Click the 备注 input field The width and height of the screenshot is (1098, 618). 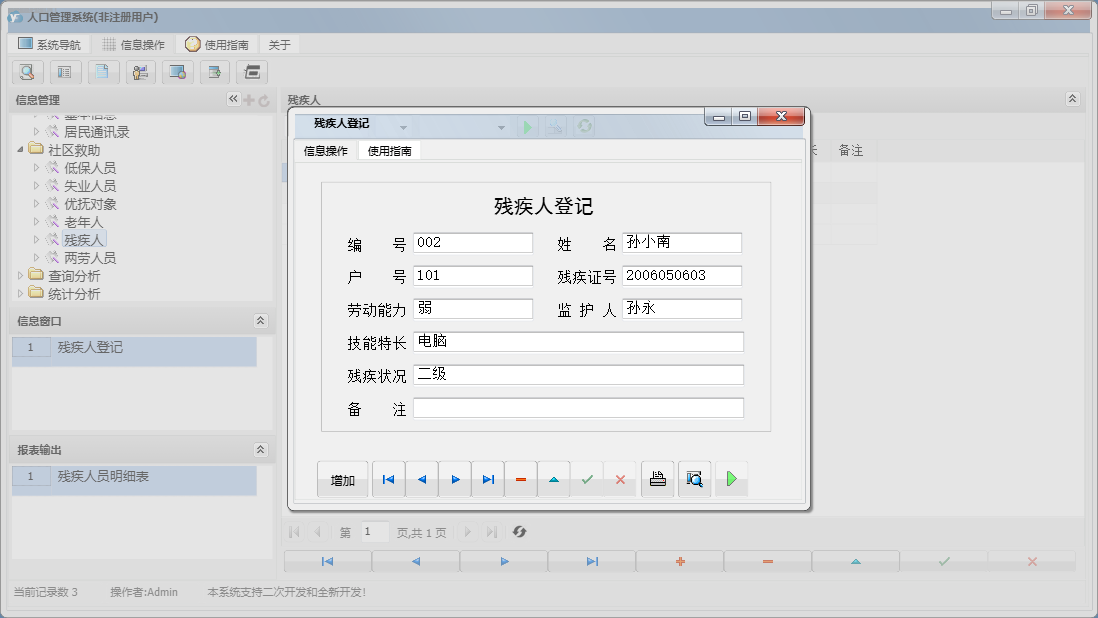point(578,408)
